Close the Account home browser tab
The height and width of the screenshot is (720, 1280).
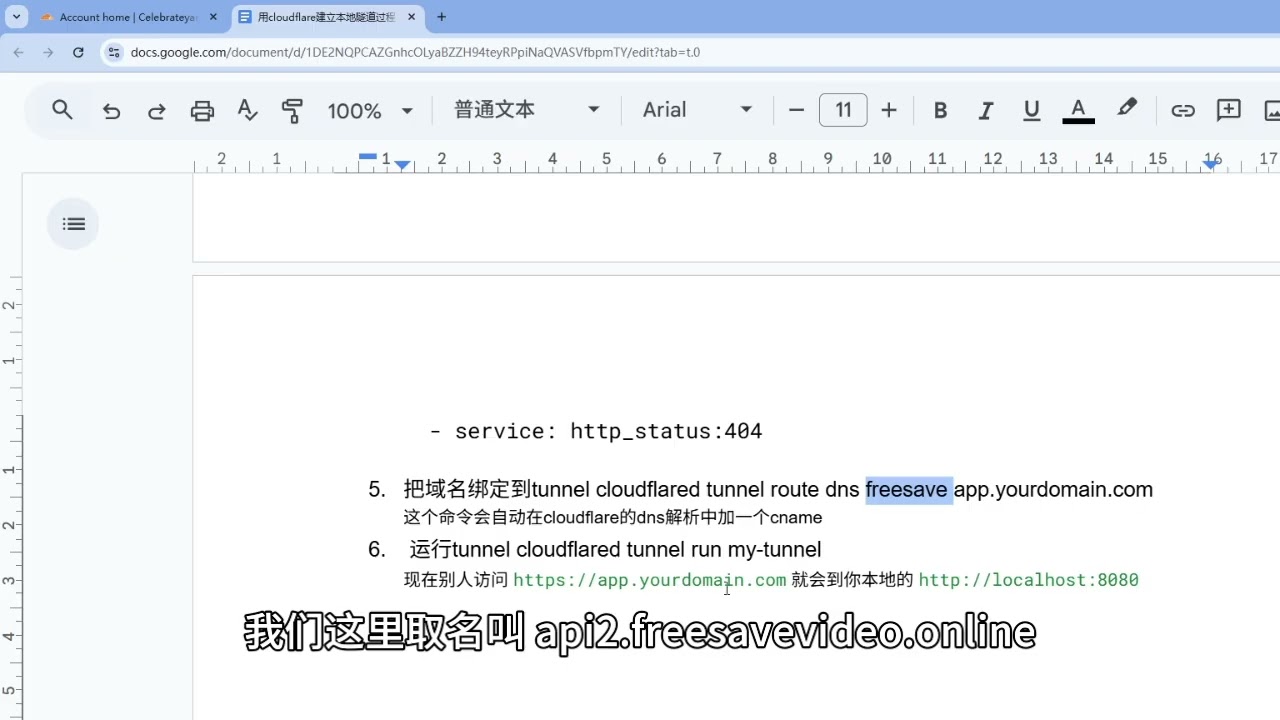pyautogui.click(x=213, y=17)
